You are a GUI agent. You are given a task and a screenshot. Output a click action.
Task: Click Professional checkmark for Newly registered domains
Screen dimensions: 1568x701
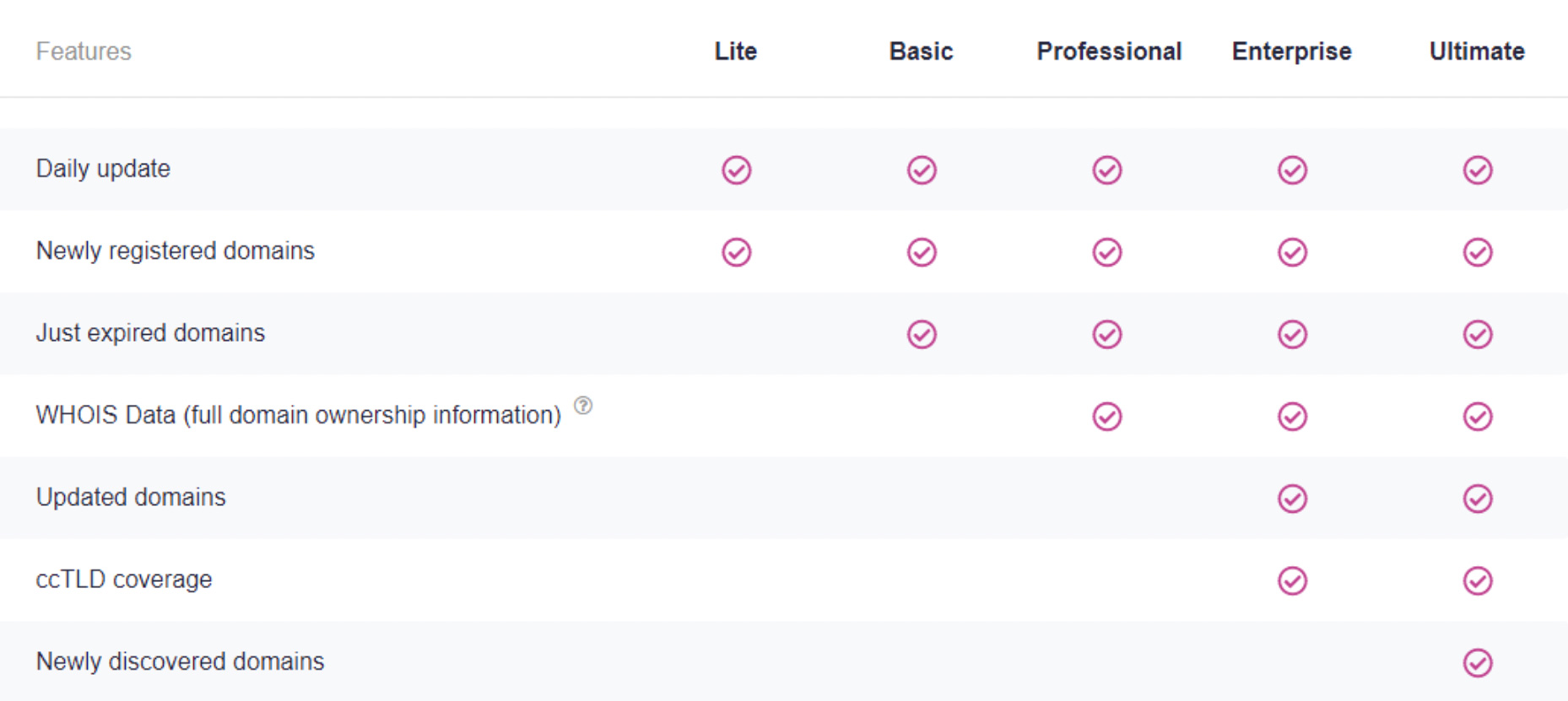(x=1107, y=252)
